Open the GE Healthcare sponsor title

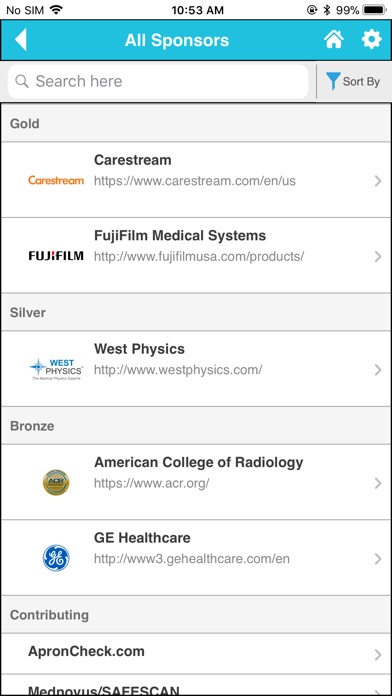(x=142, y=538)
